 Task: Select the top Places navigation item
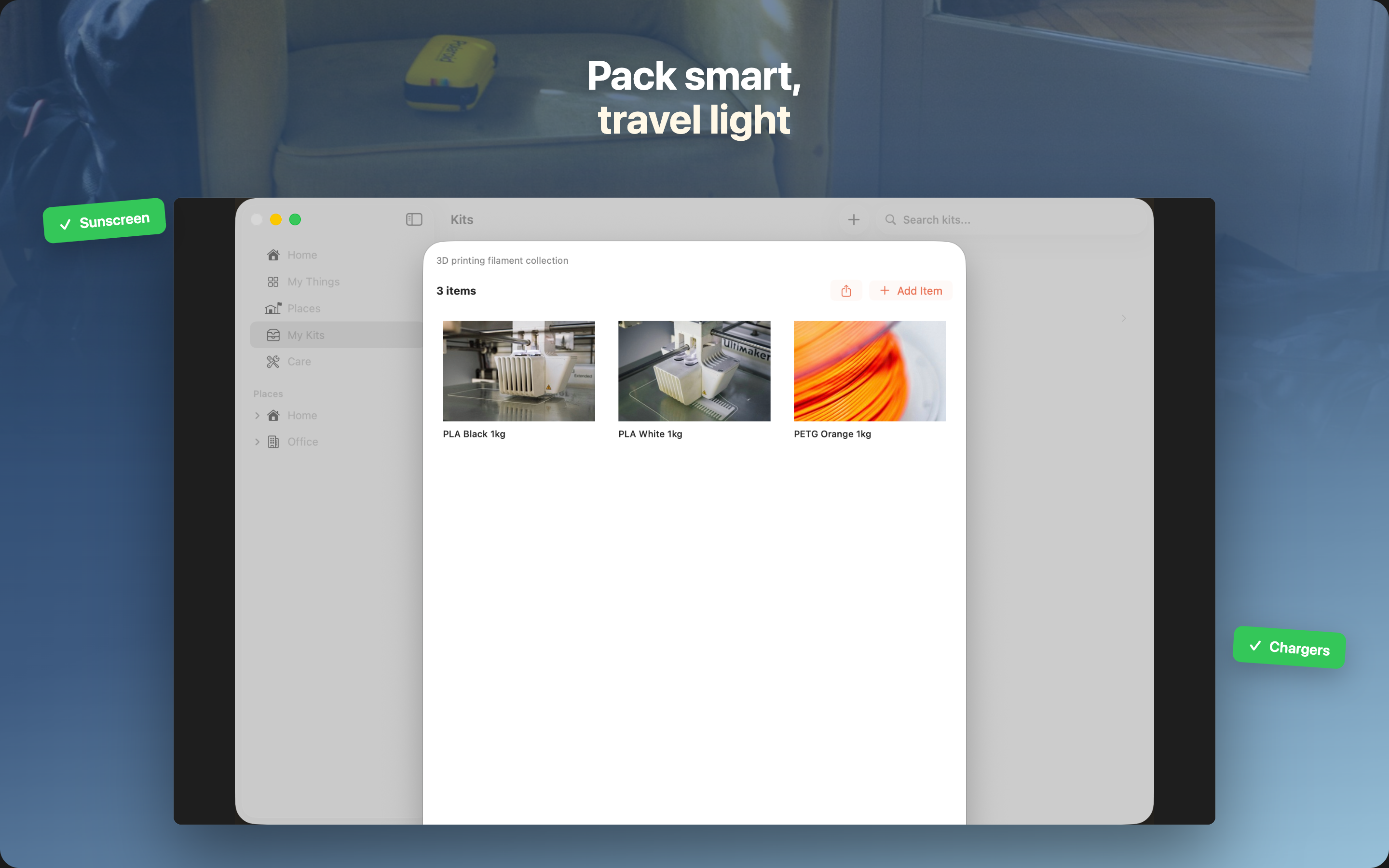336,308
